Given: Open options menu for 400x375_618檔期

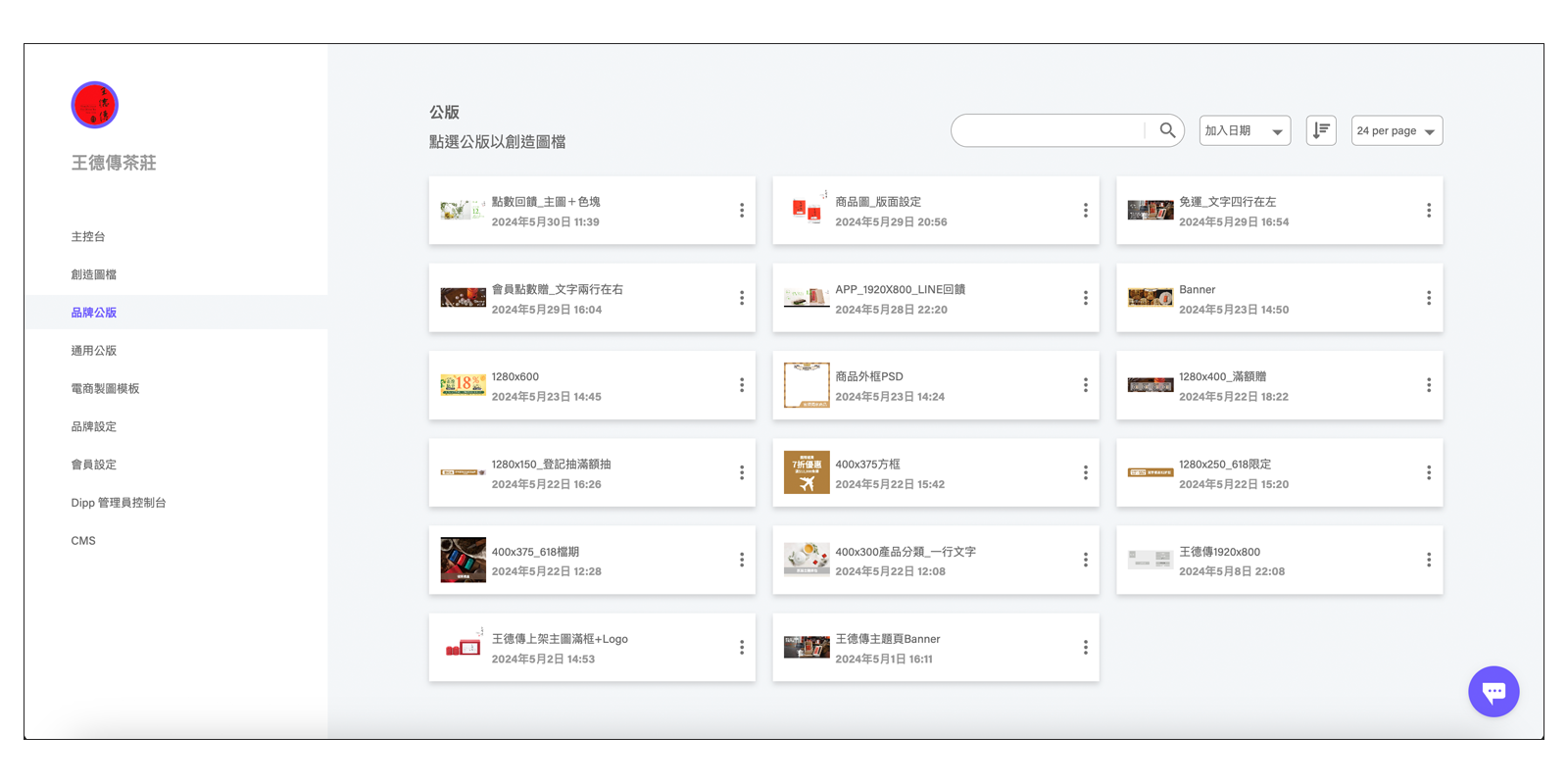Looking at the screenshot, I should point(742,560).
